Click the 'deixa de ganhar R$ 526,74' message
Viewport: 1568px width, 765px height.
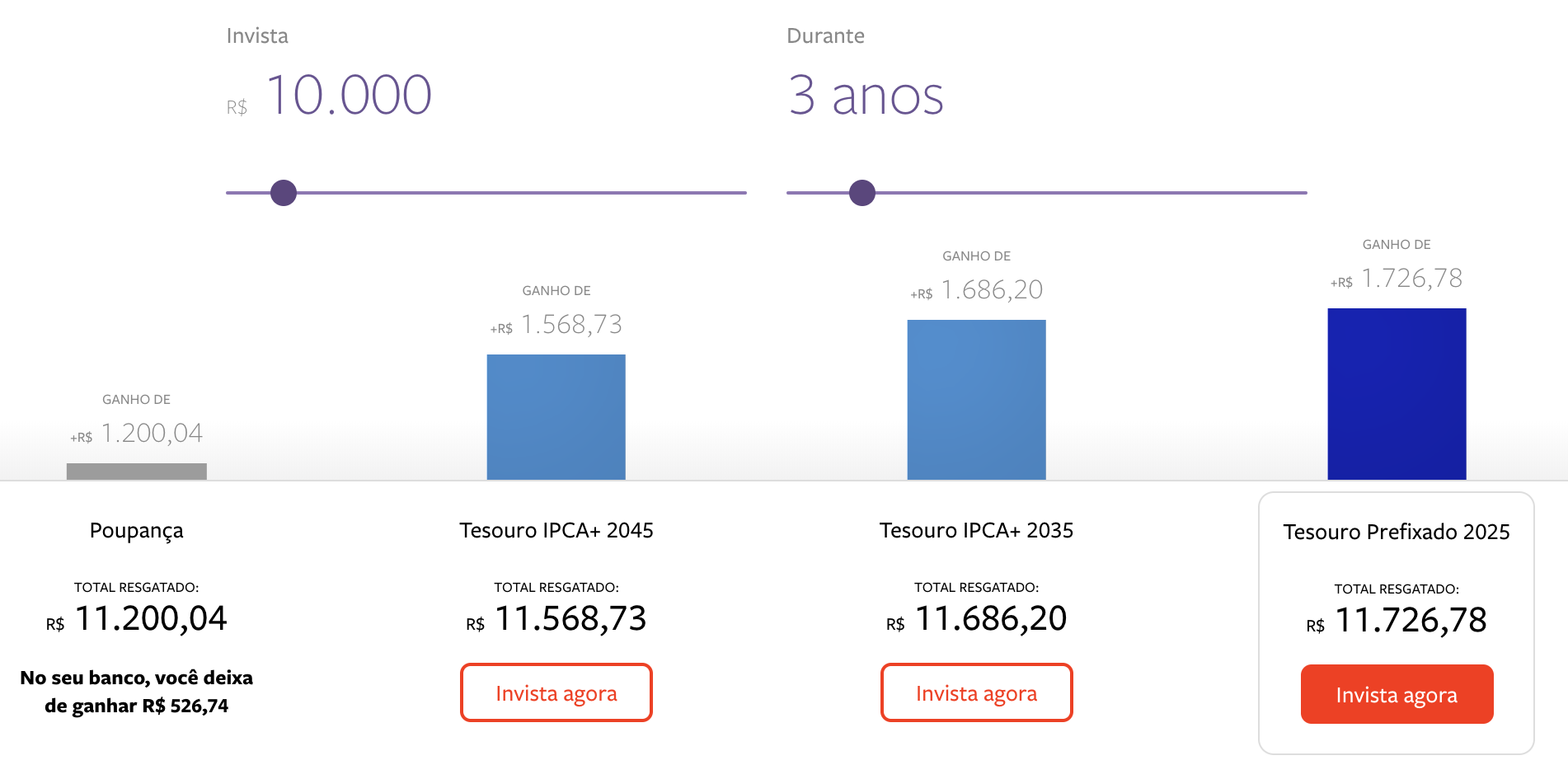(x=137, y=692)
